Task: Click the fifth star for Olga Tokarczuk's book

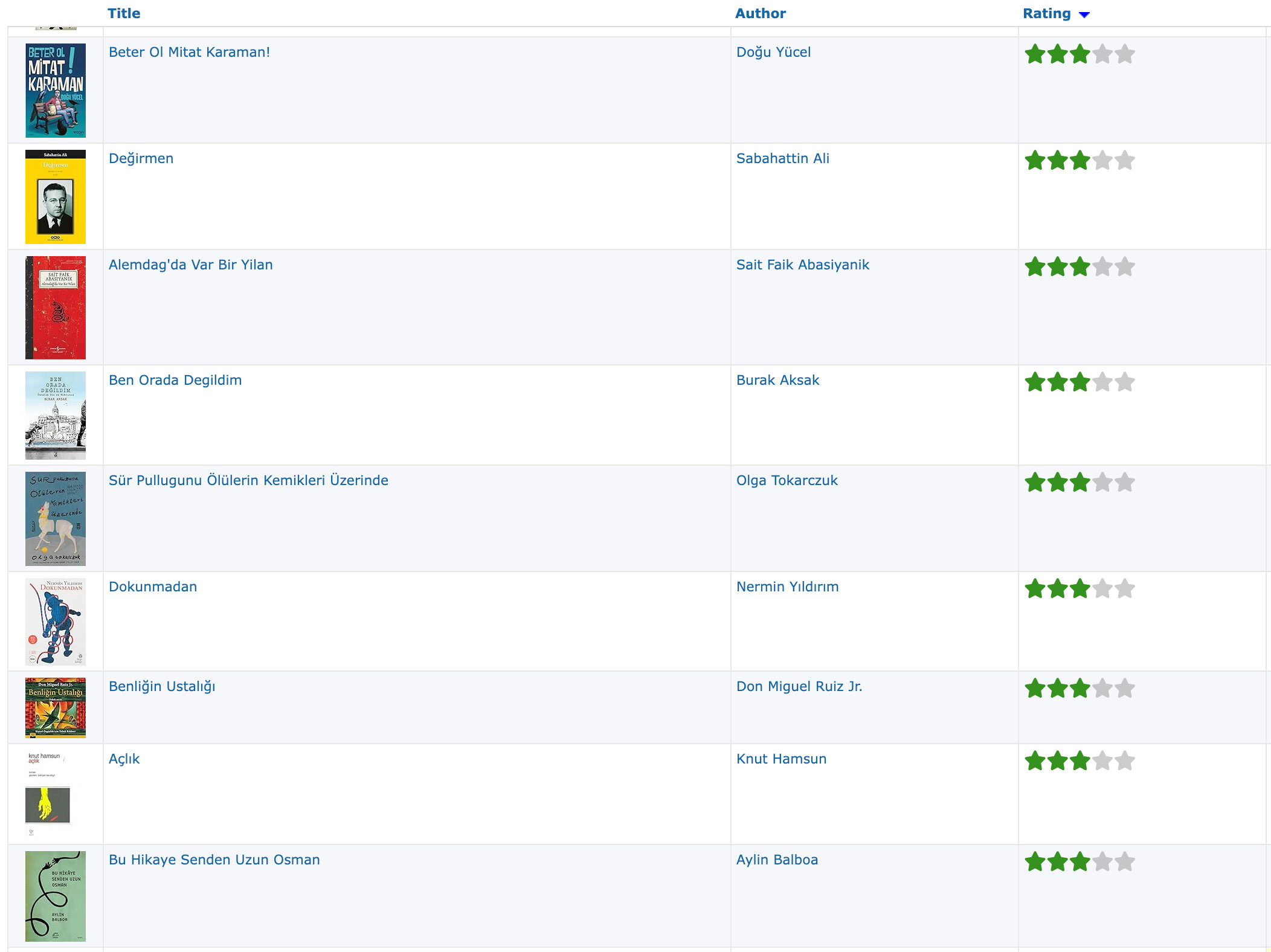Action: [1124, 483]
